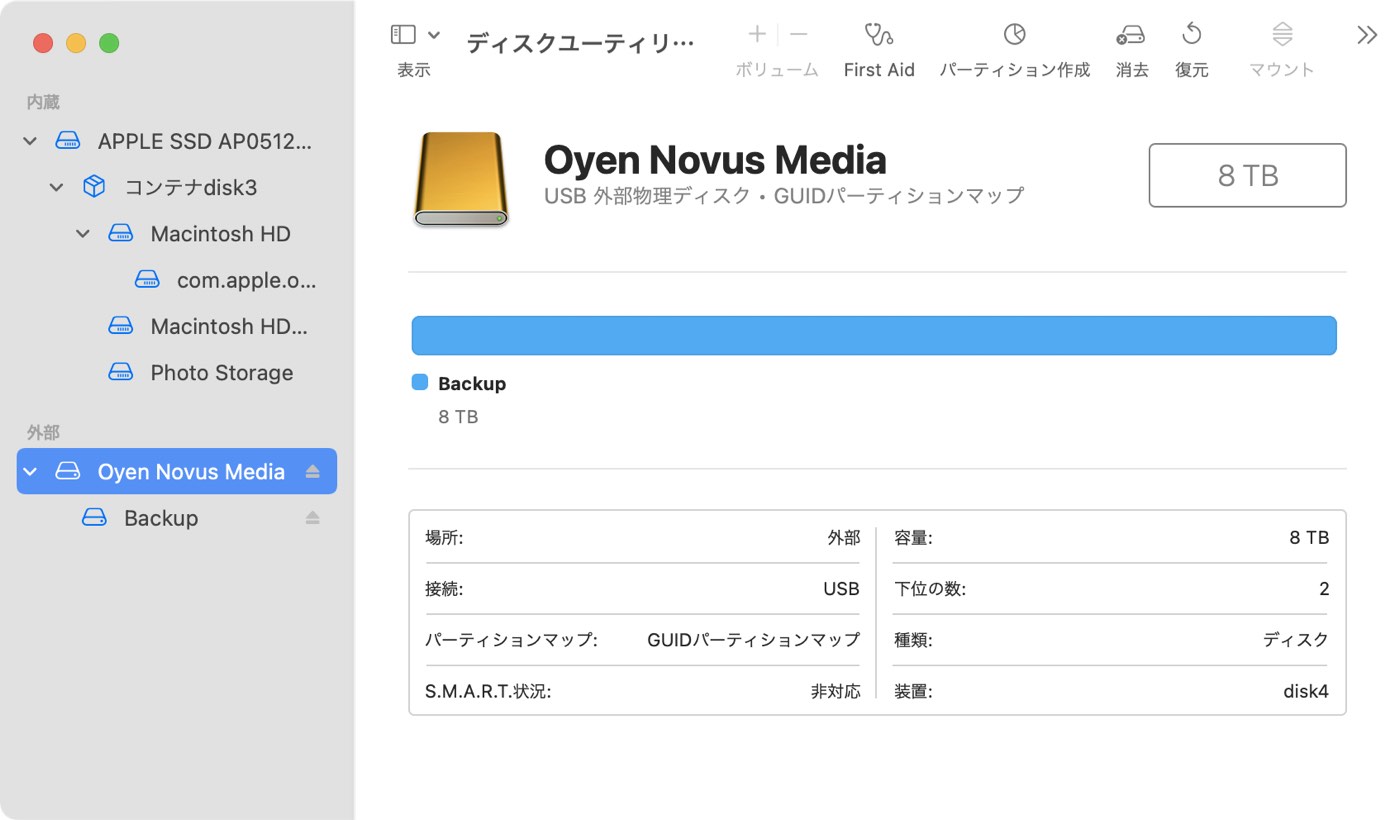Click the ディスクユーティリ… window title
1400x820 pixels.
(x=580, y=43)
